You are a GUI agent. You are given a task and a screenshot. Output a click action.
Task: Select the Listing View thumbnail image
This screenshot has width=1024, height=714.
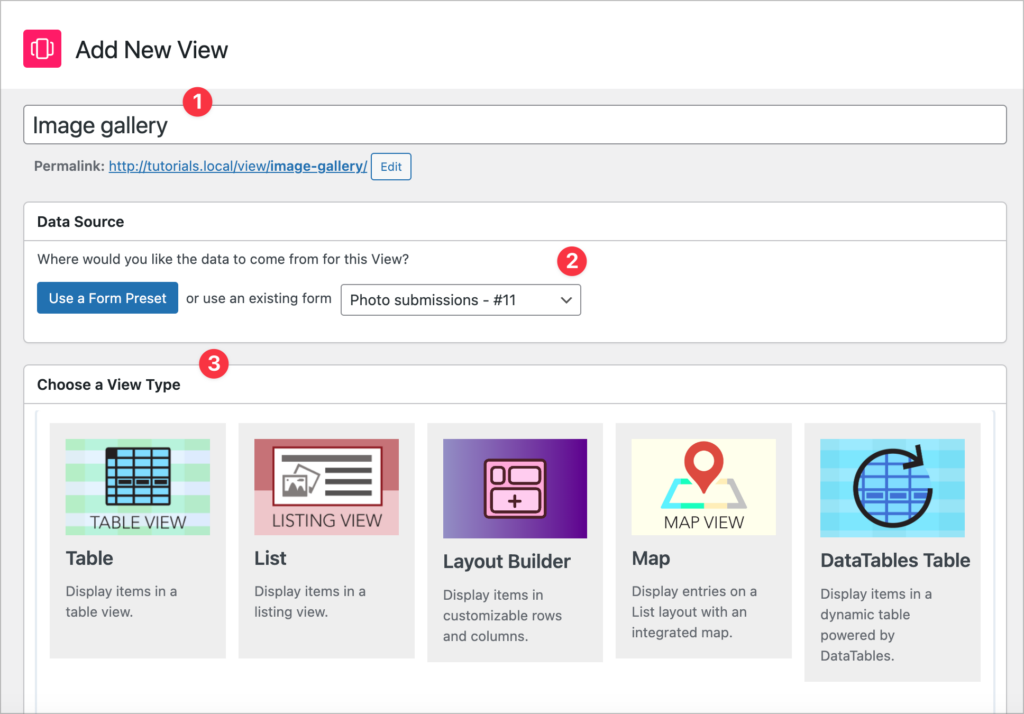[x=327, y=487]
